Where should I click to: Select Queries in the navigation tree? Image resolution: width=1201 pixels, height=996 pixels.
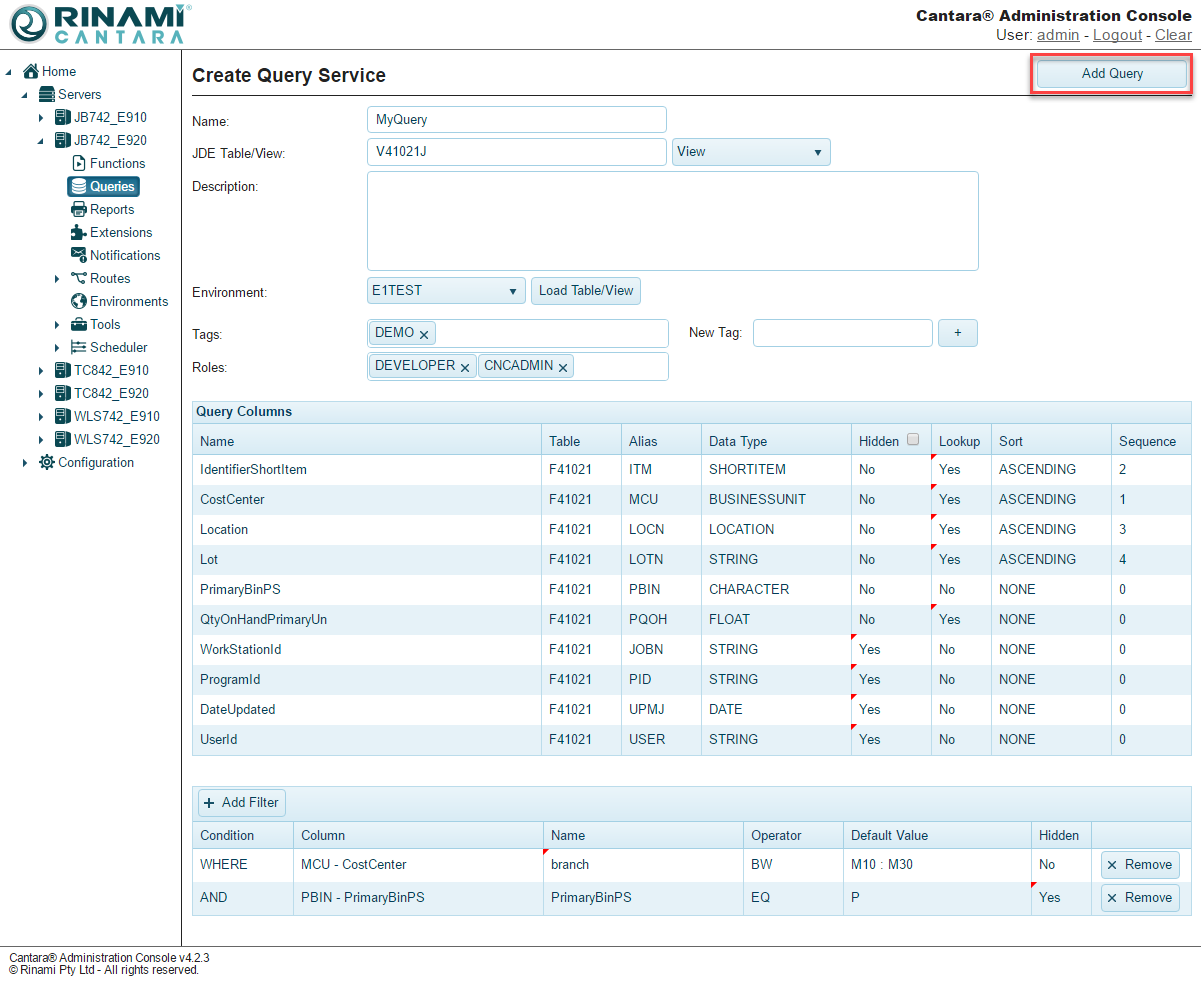tap(111, 186)
